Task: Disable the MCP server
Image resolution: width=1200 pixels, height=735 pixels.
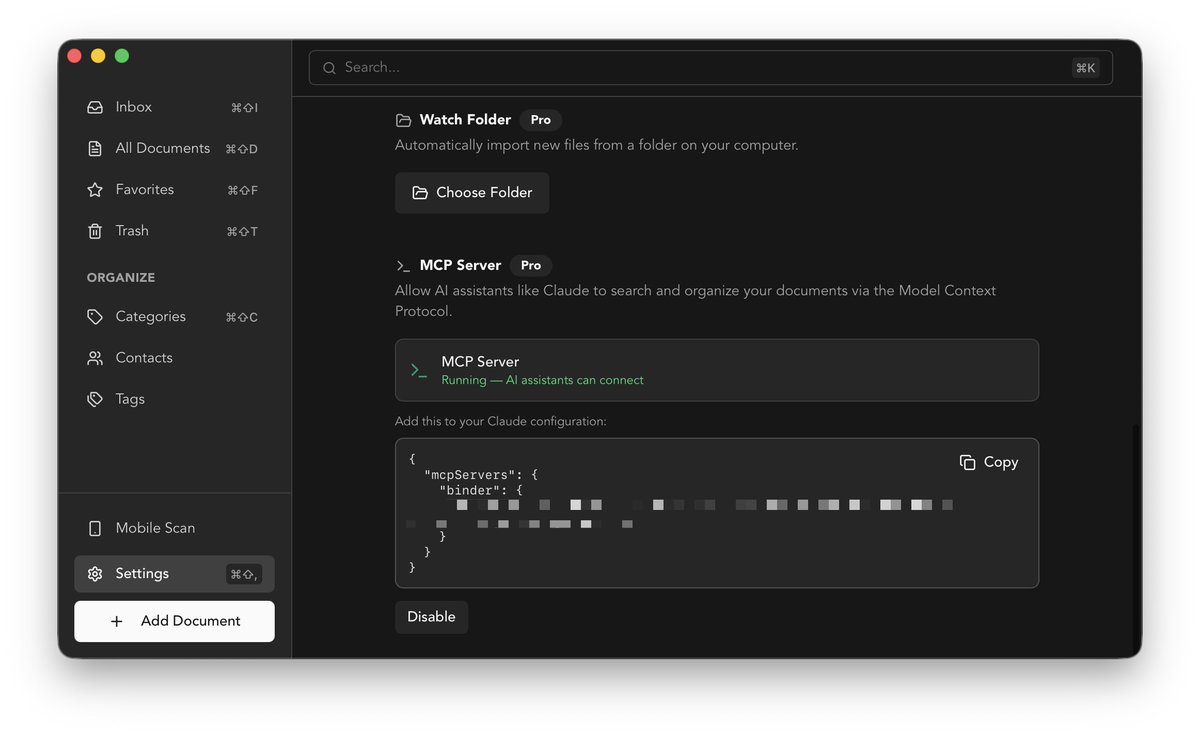Action: (431, 617)
